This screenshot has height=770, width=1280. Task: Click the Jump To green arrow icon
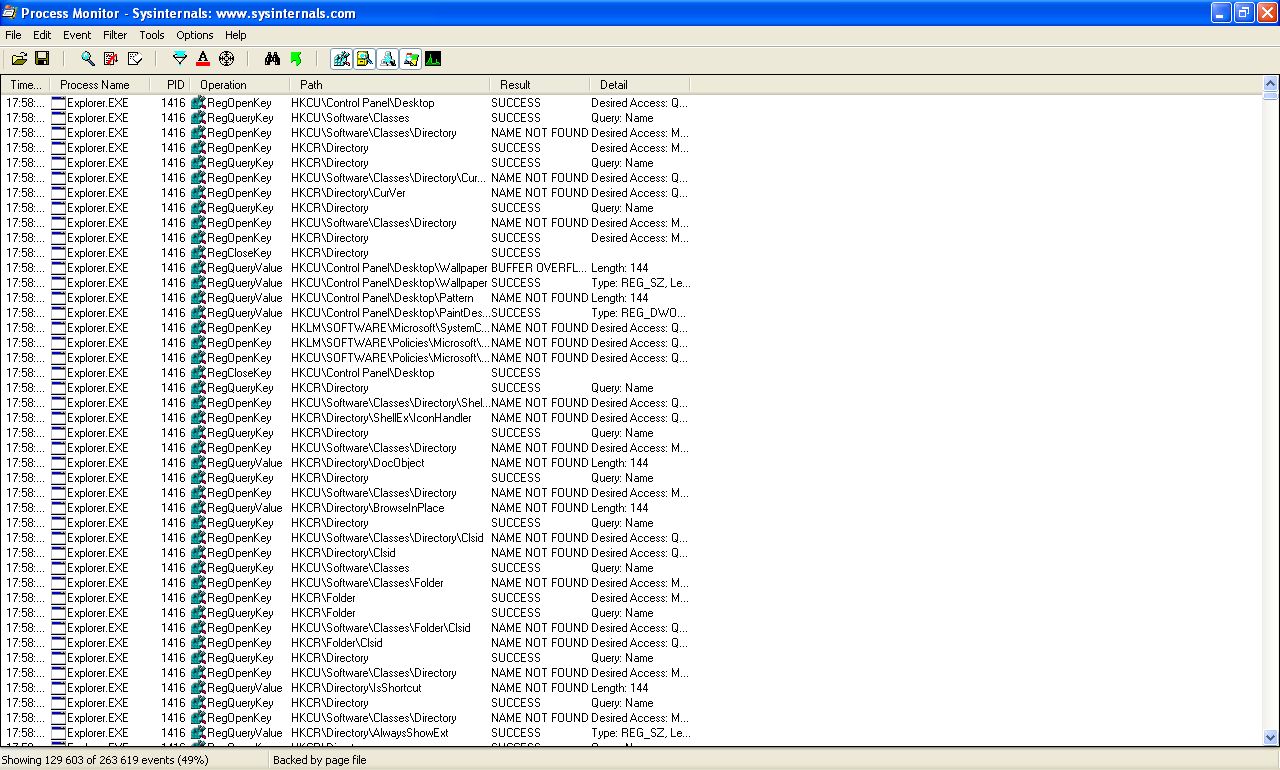(x=296, y=58)
